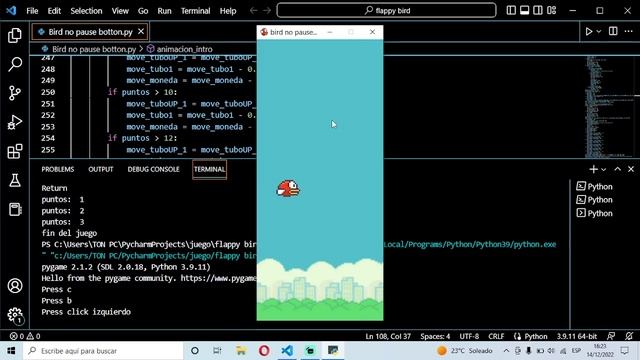
Task: Click the Windows Start button
Action: 11,351
